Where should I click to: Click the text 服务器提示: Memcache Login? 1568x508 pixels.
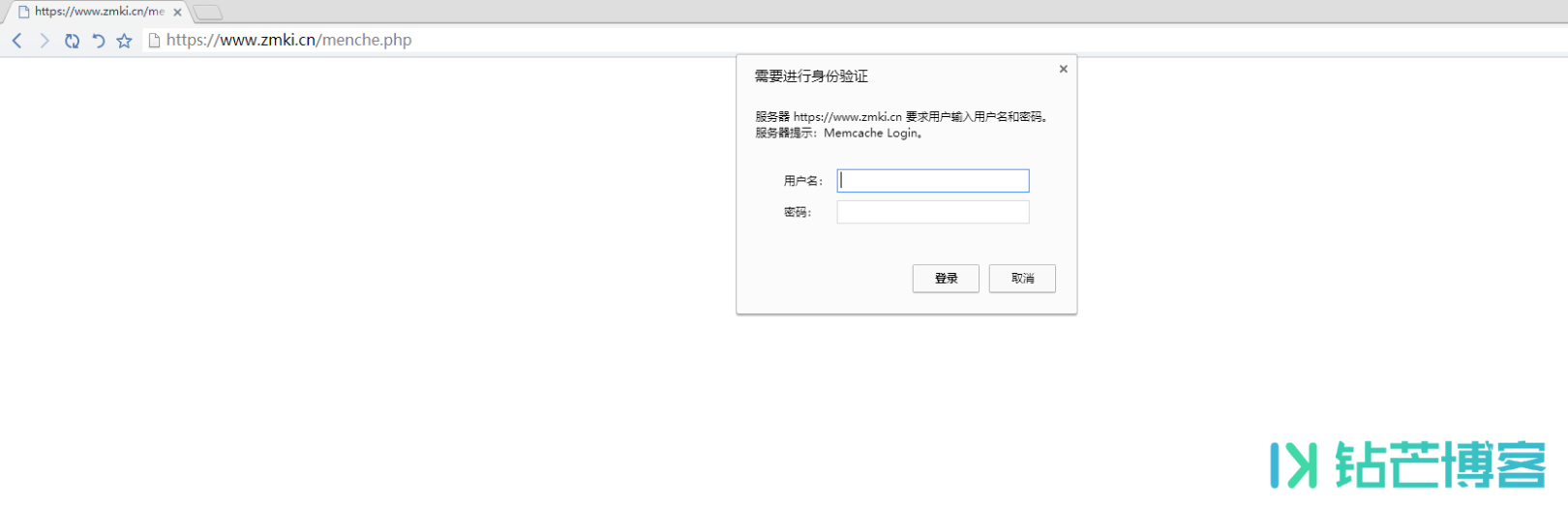pyautogui.click(x=839, y=134)
